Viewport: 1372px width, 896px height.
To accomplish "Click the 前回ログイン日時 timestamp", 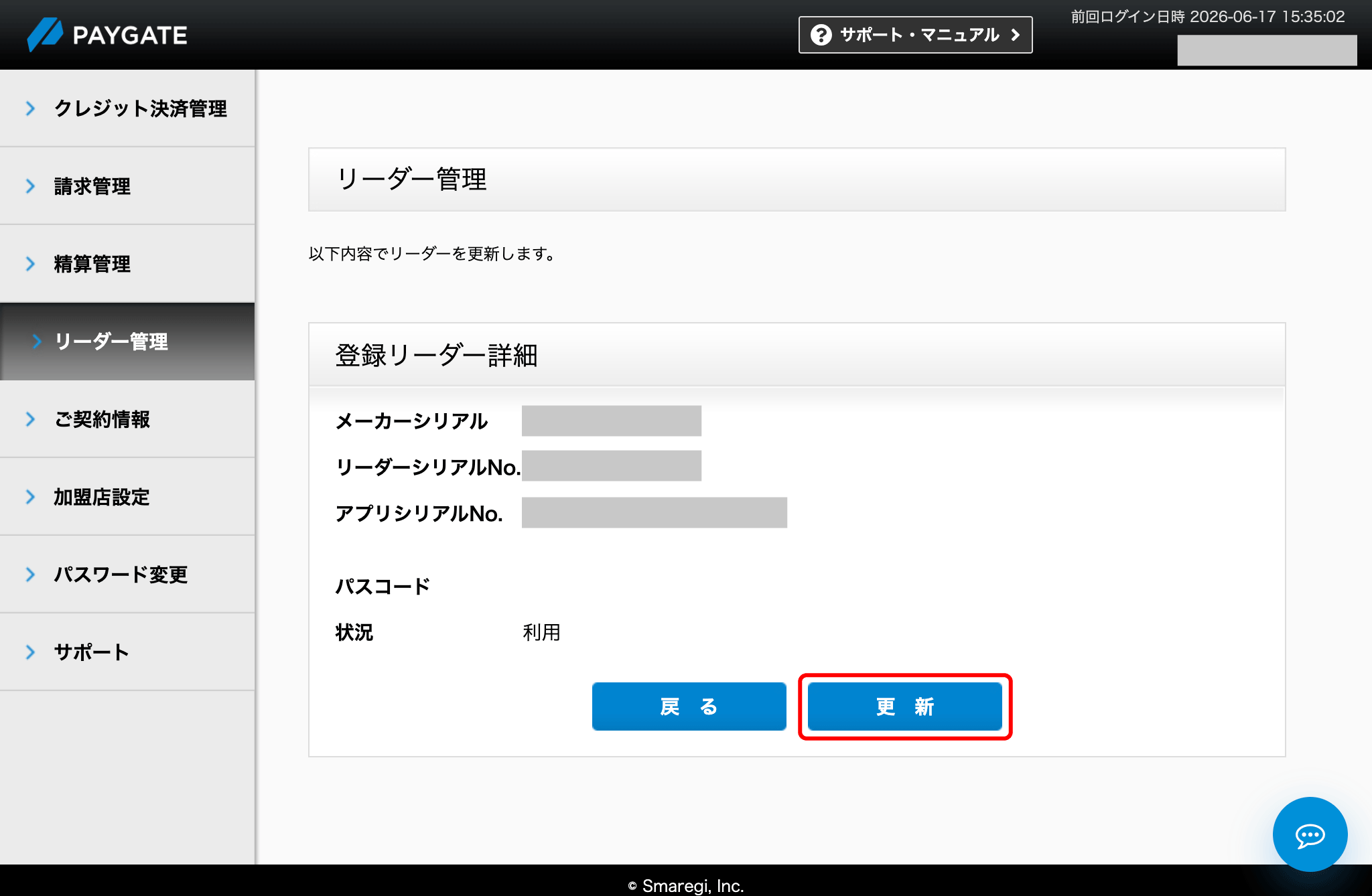I will (1208, 17).
